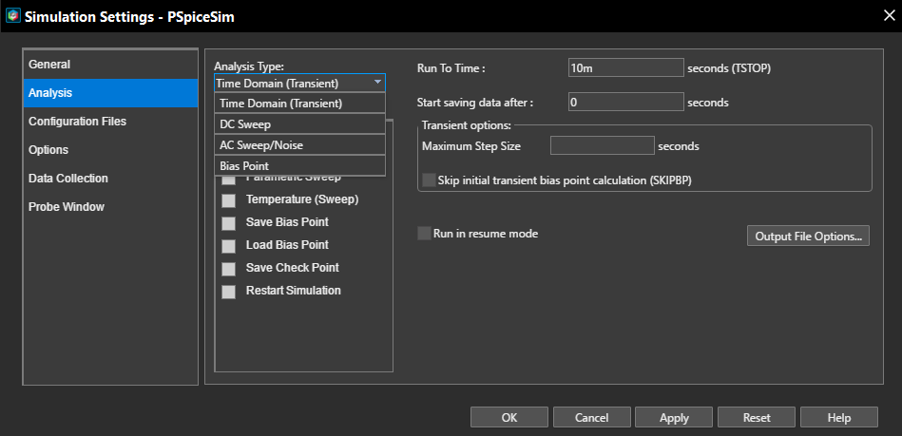This screenshot has height=436, width=902.
Task: Reset the simulation settings
Action: pyautogui.click(x=756, y=418)
